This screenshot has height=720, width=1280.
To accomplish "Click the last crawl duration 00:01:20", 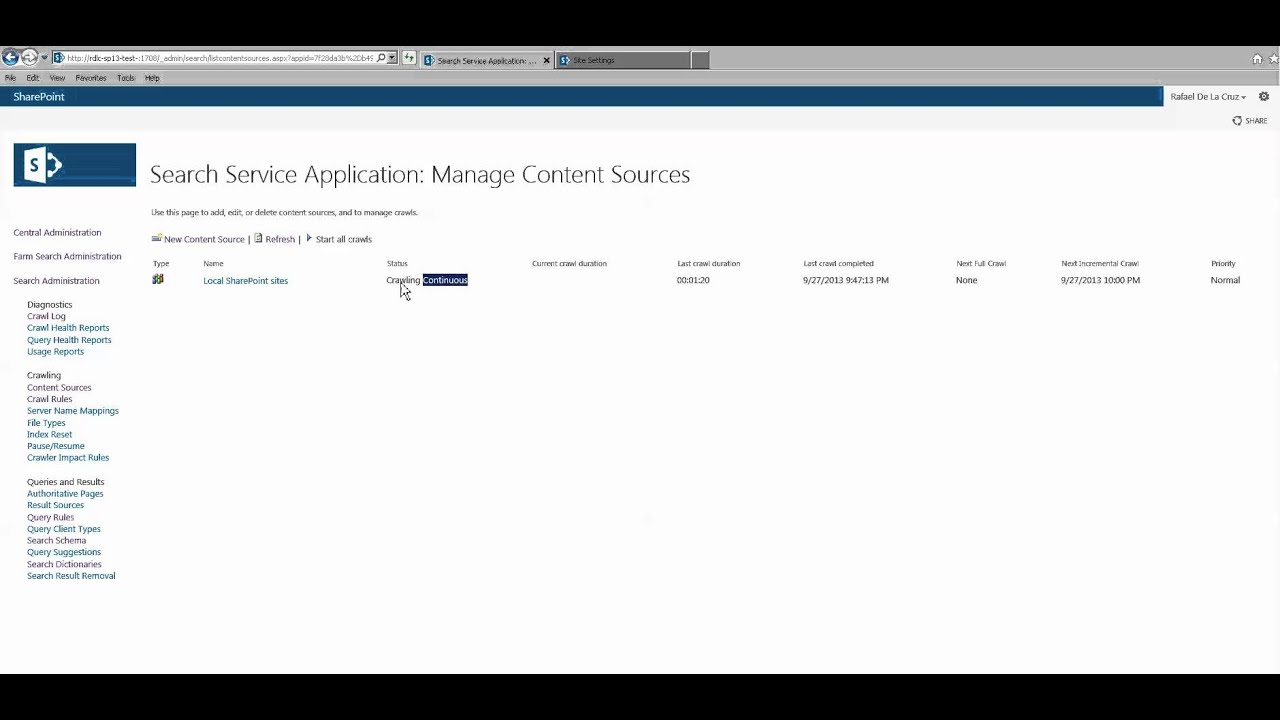I will (693, 280).
